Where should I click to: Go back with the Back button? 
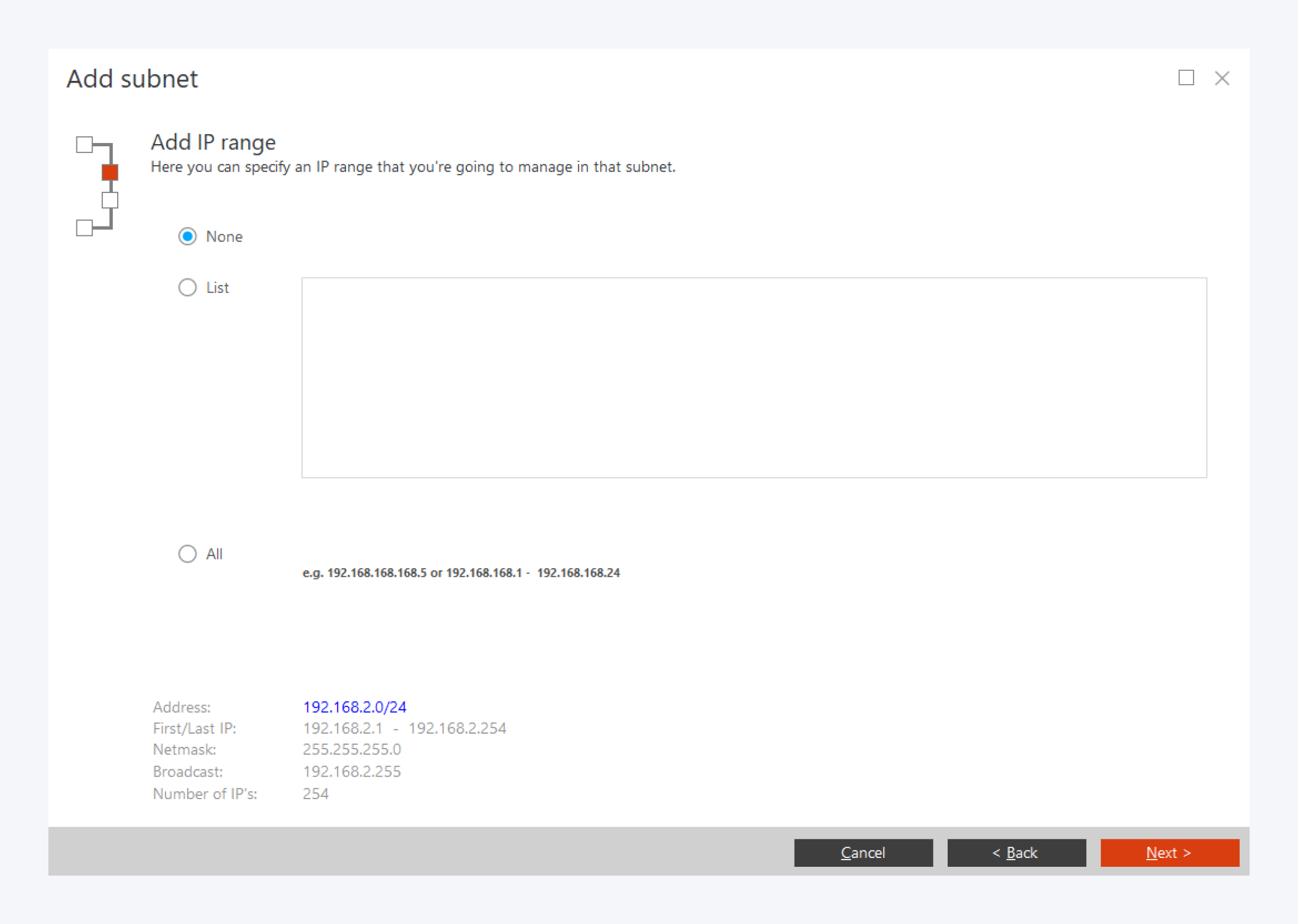[1016, 853]
